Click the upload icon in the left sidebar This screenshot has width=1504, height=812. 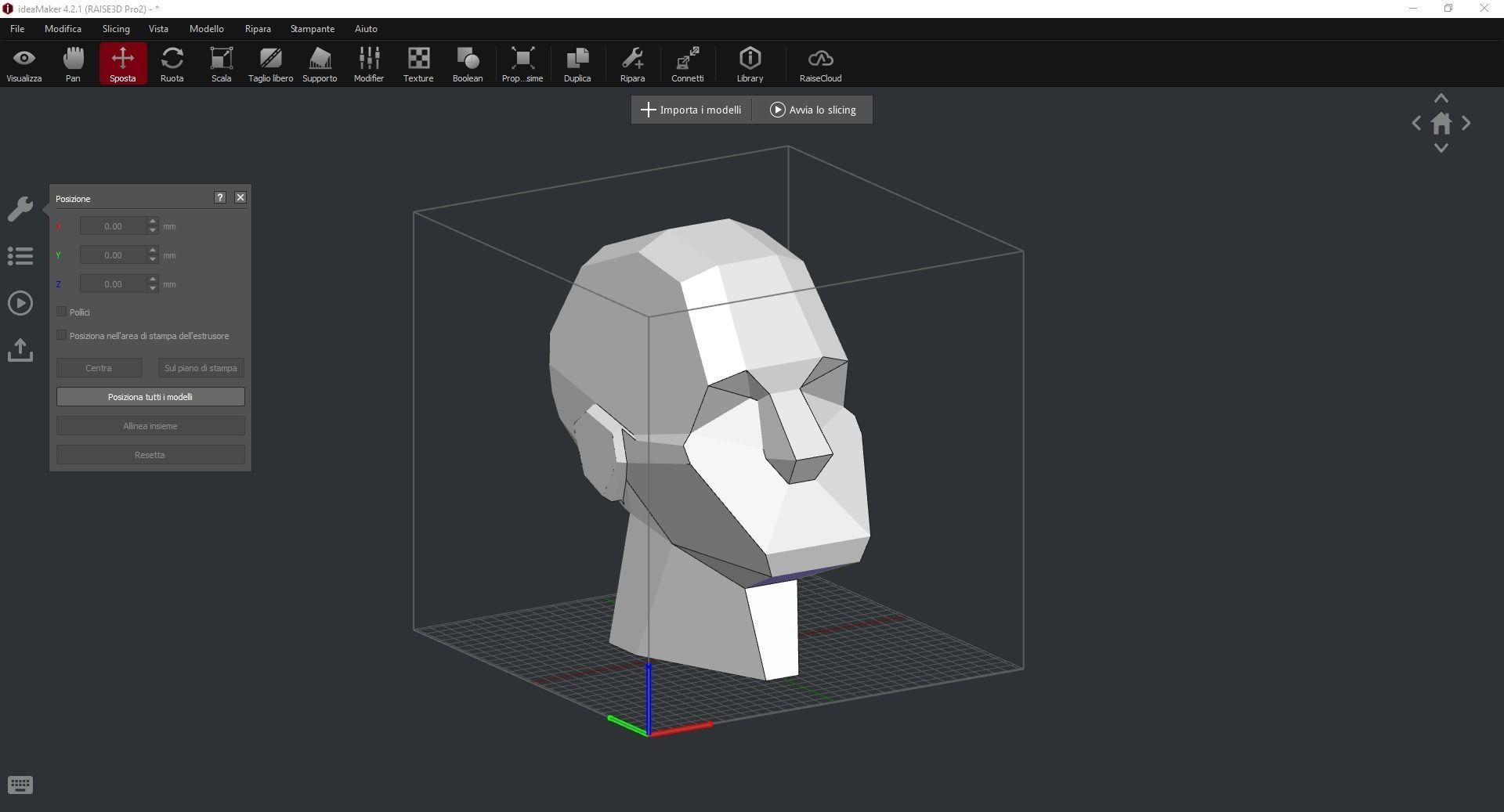[x=20, y=350]
